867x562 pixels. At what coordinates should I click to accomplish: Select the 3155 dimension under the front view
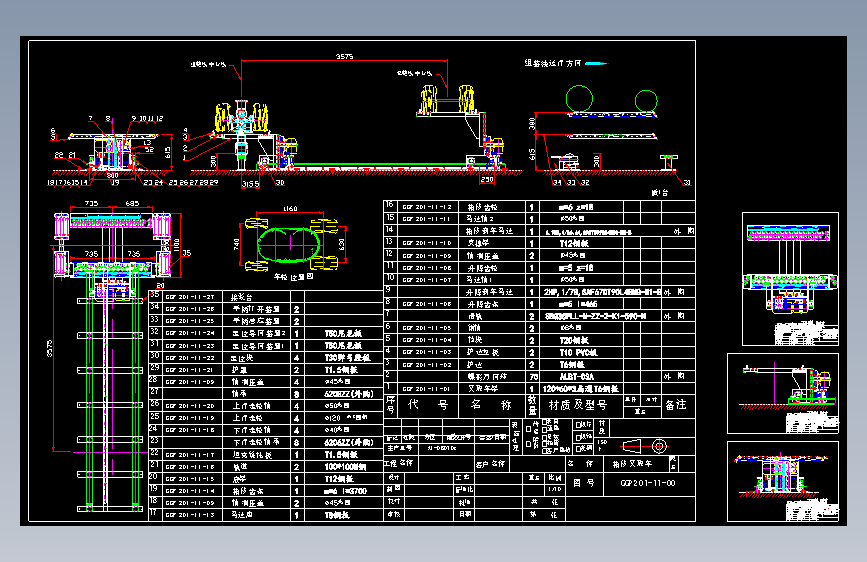[250, 184]
